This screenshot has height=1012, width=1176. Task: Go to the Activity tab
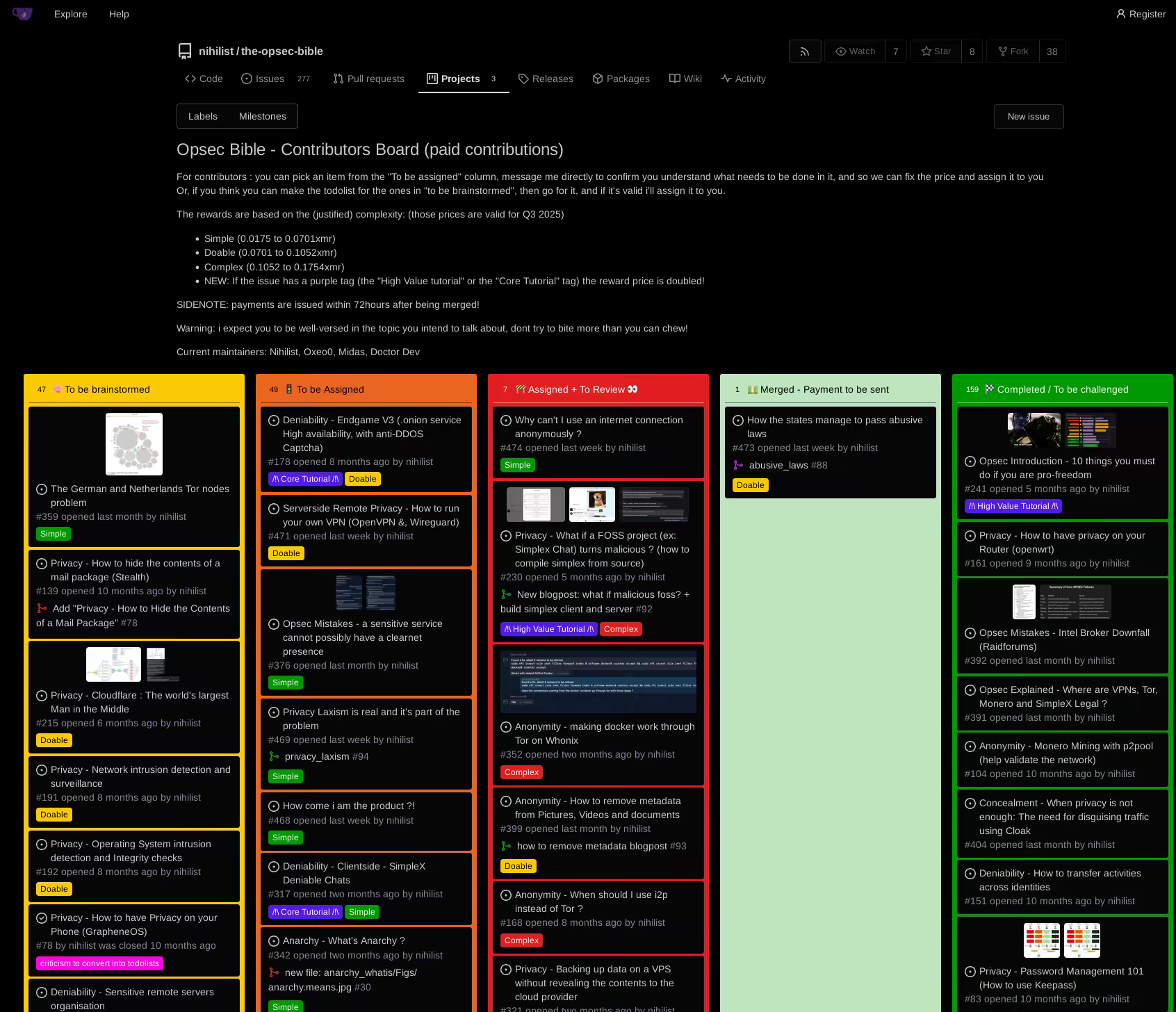tap(743, 79)
